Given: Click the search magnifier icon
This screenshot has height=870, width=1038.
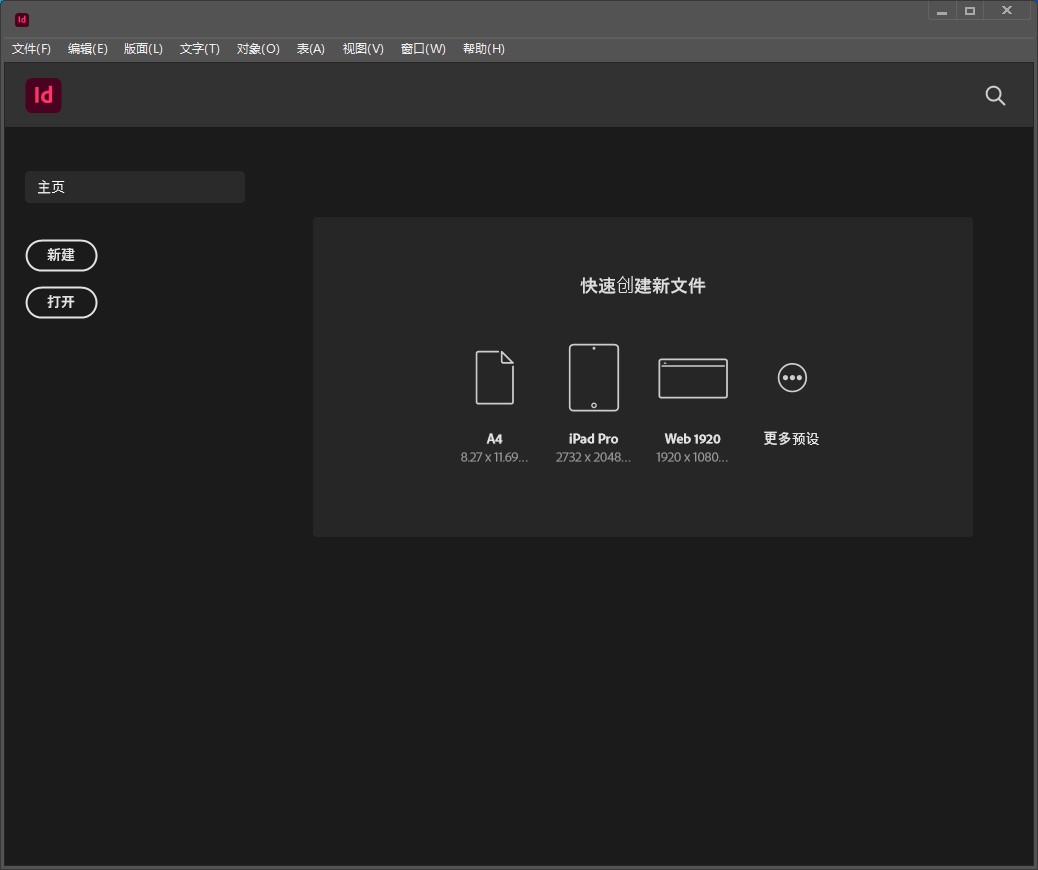Looking at the screenshot, I should [995, 96].
